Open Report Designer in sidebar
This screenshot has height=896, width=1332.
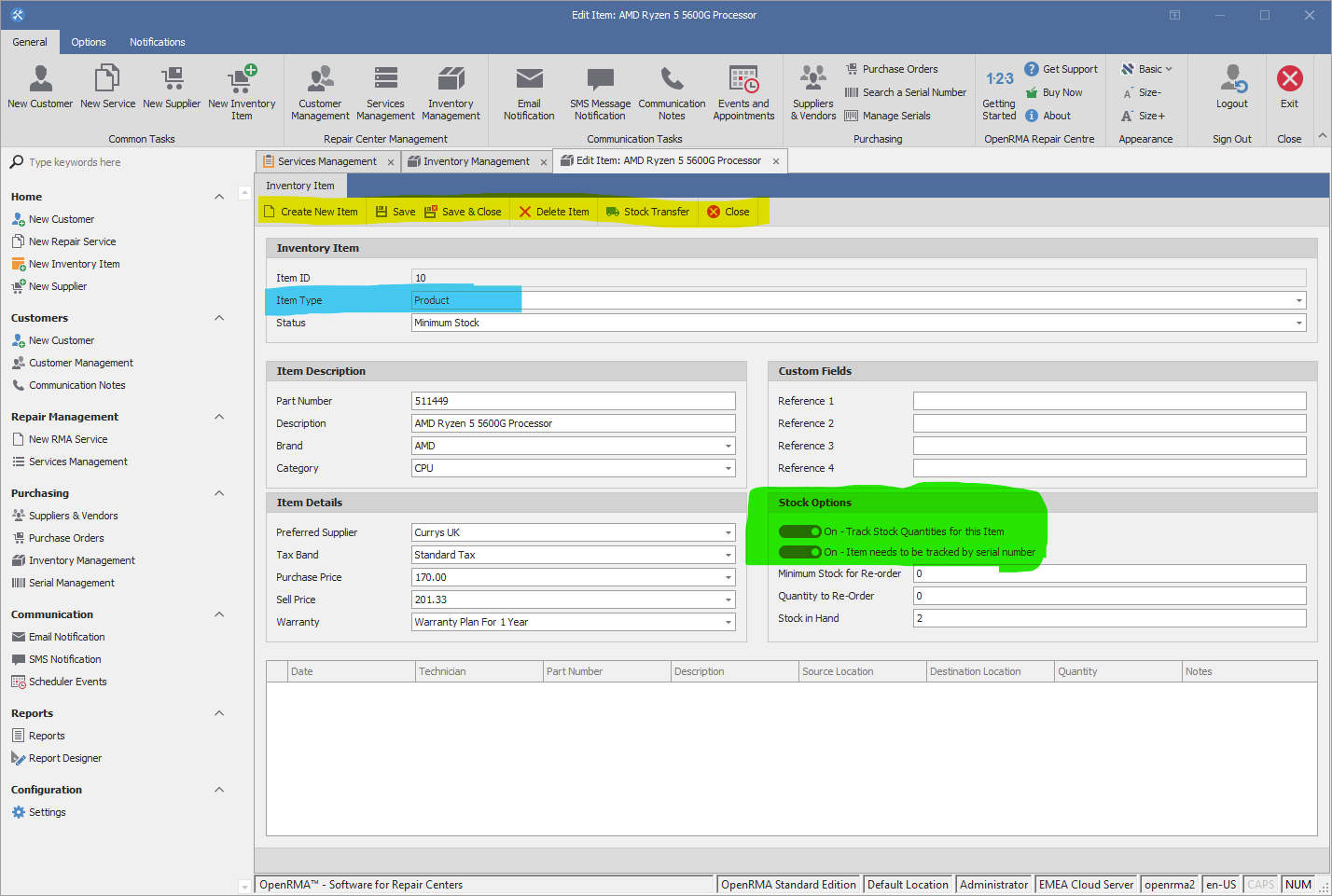click(57, 758)
